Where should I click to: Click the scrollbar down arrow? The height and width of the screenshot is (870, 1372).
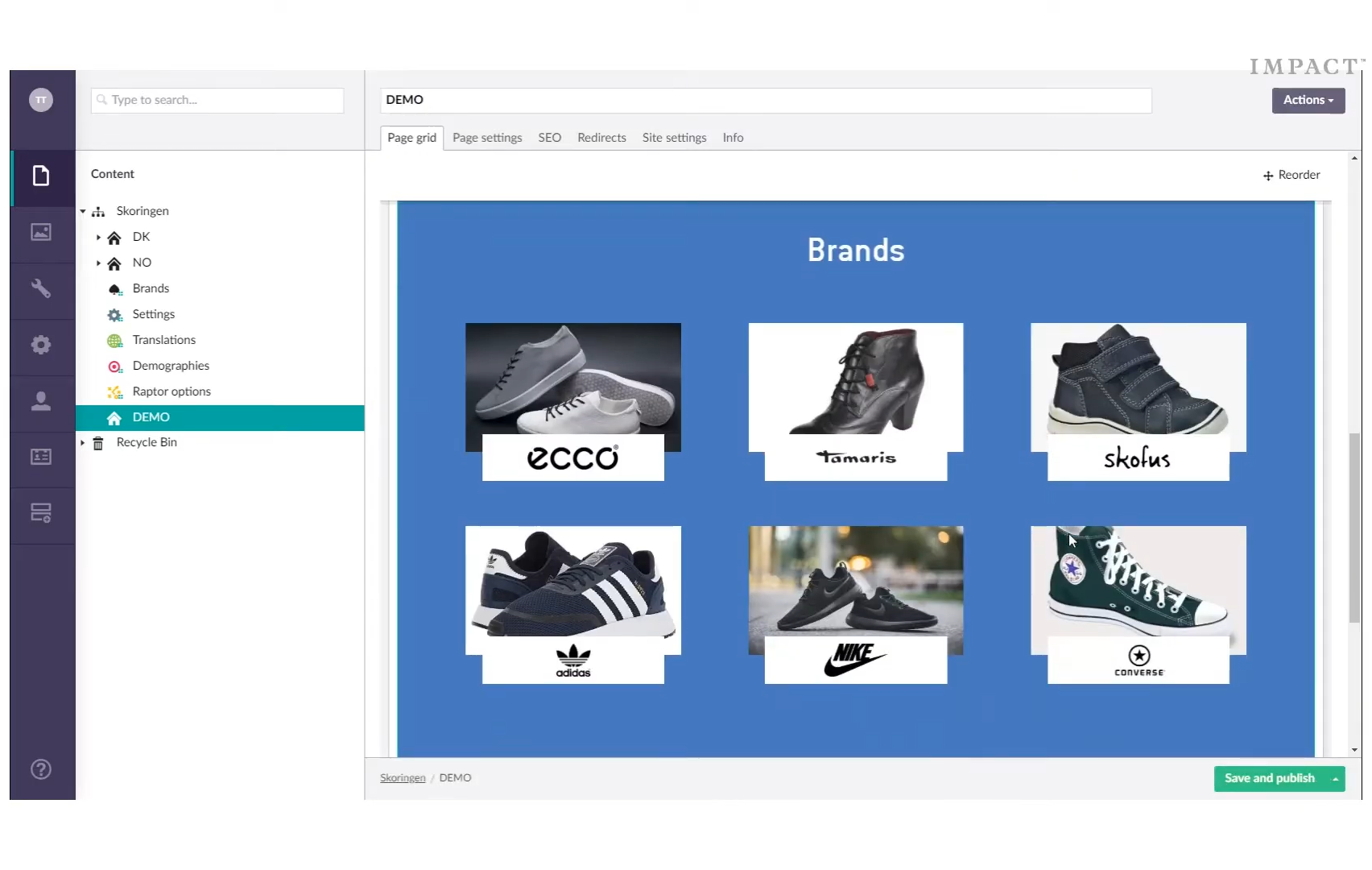tap(1354, 750)
